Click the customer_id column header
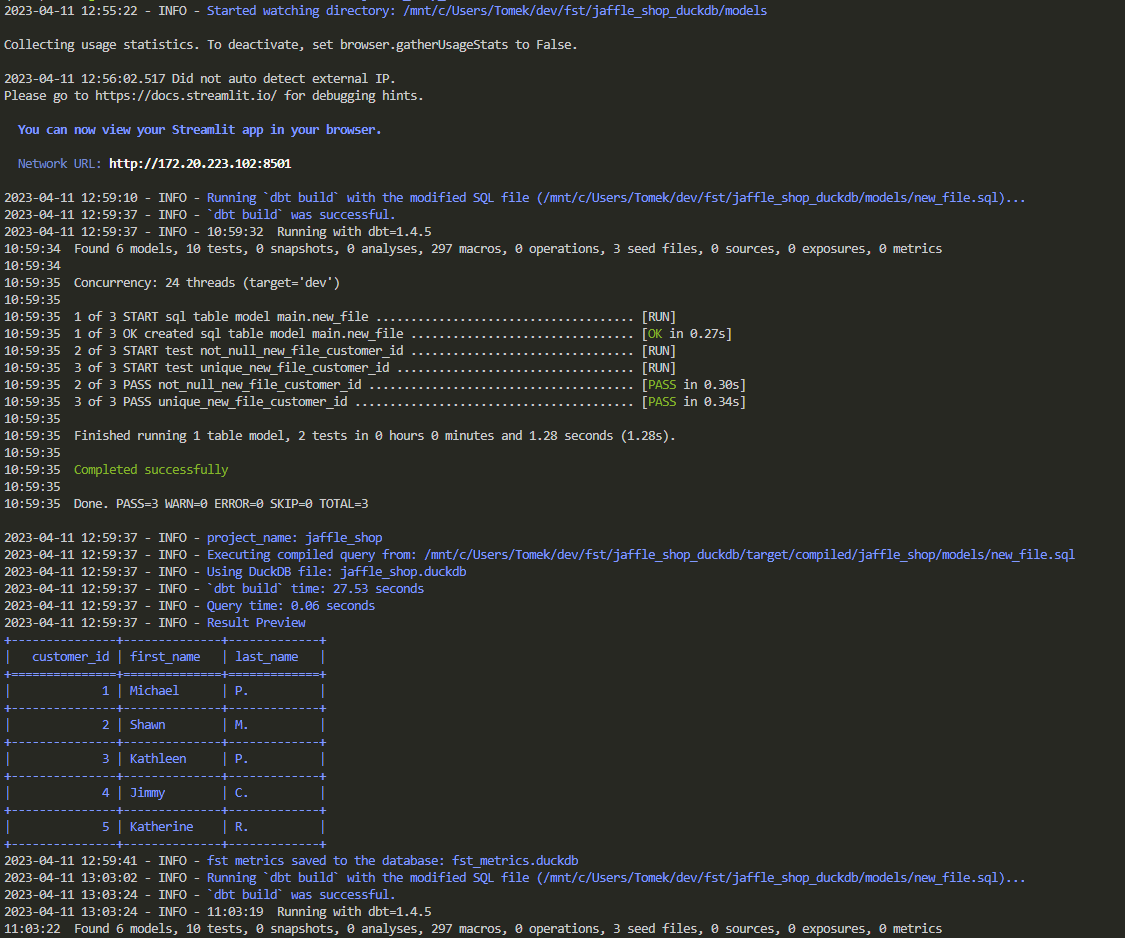The height and width of the screenshot is (938, 1125). 70,657
